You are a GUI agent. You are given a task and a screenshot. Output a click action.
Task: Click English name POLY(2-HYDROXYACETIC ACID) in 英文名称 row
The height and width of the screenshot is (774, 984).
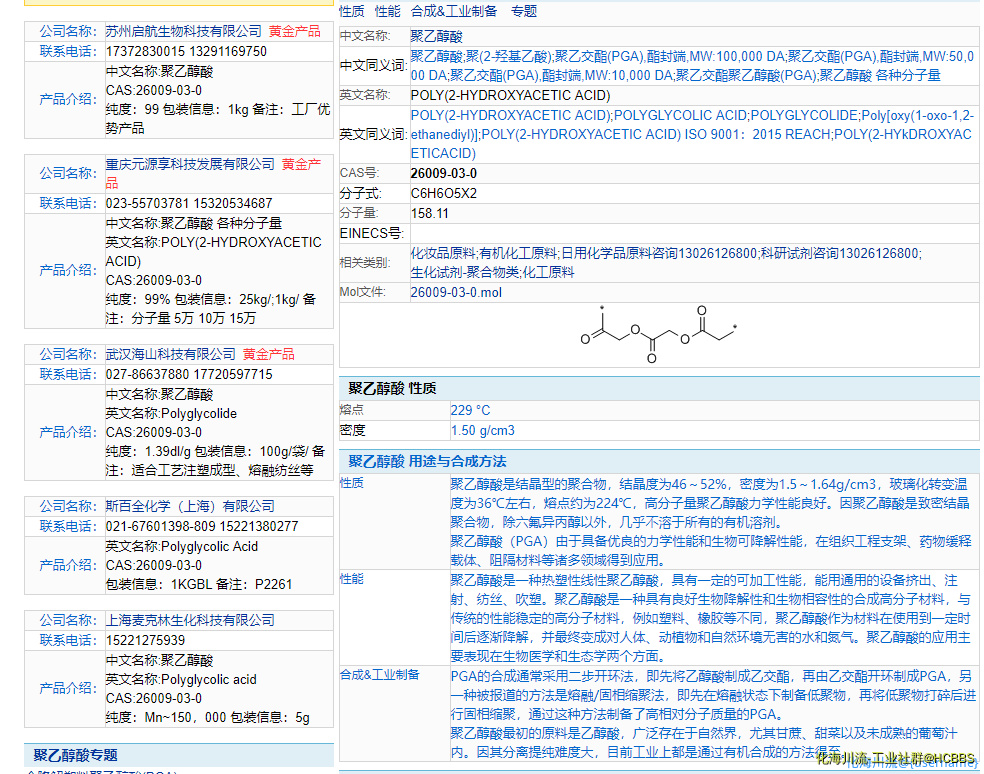[510, 95]
